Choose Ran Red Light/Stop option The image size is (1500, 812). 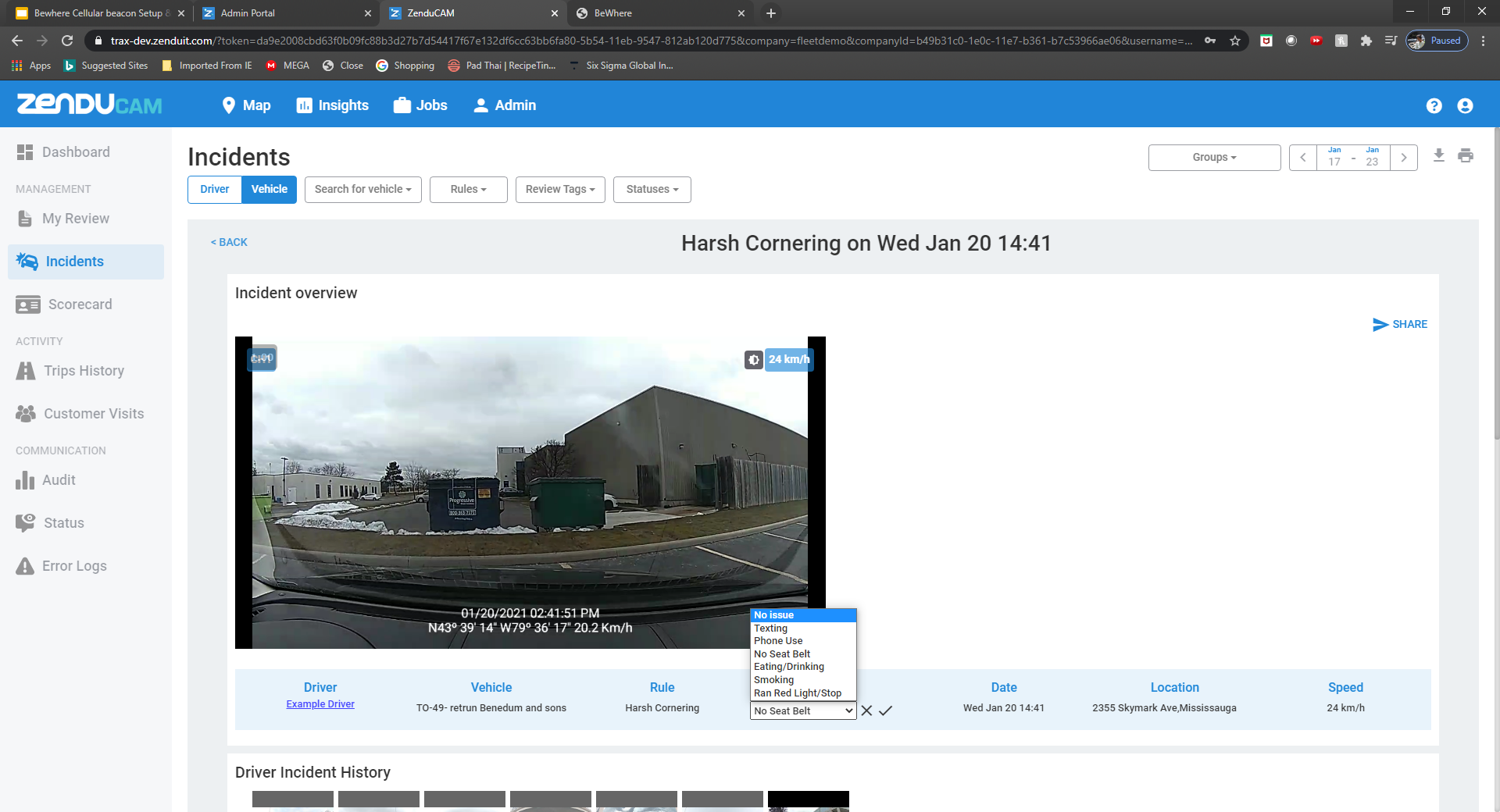[803, 693]
